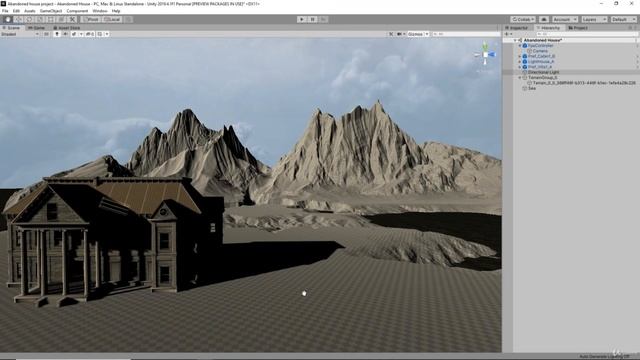
Task: Switch to the Project tab
Action: [x=578, y=28]
